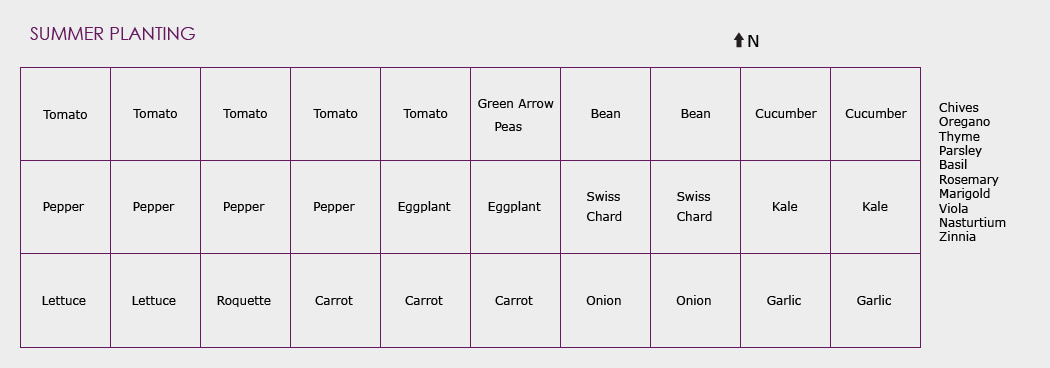
Task: Select the first Eggplant cell
Action: tap(425, 207)
